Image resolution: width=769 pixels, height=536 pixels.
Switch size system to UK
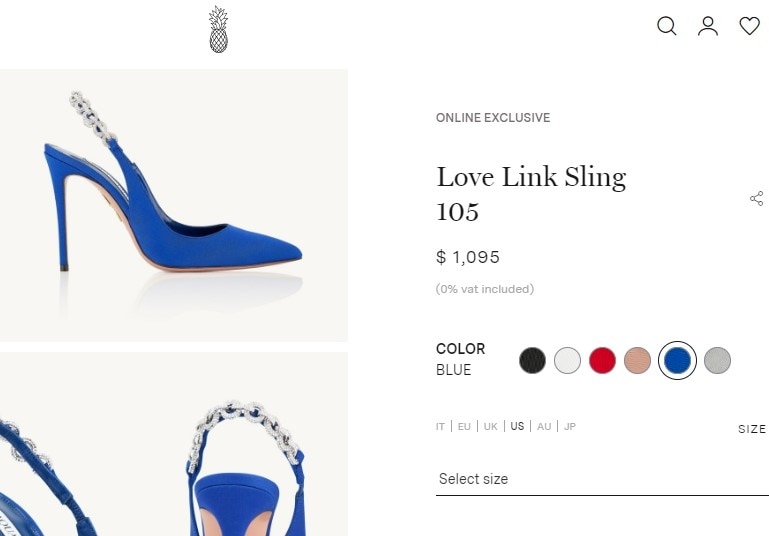click(x=490, y=427)
